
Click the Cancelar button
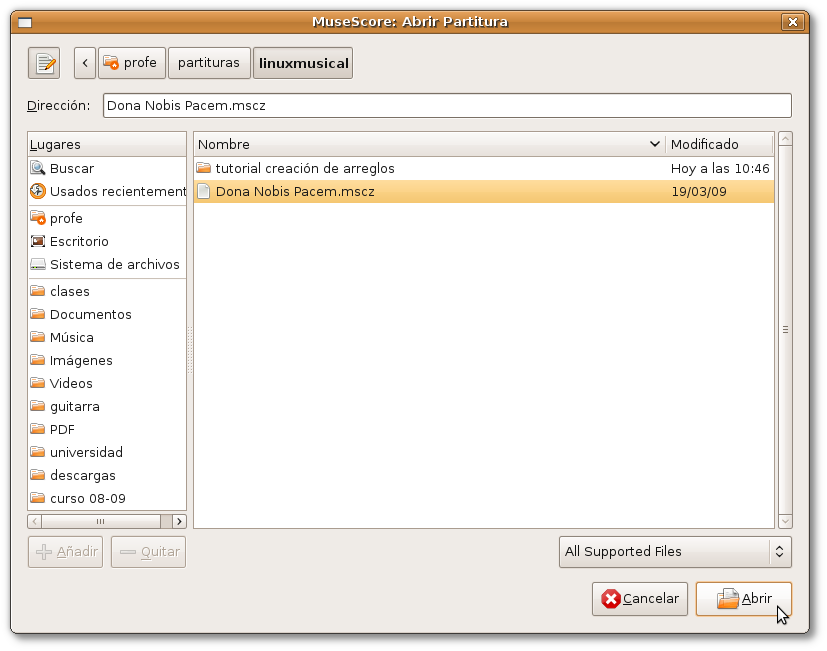640,599
